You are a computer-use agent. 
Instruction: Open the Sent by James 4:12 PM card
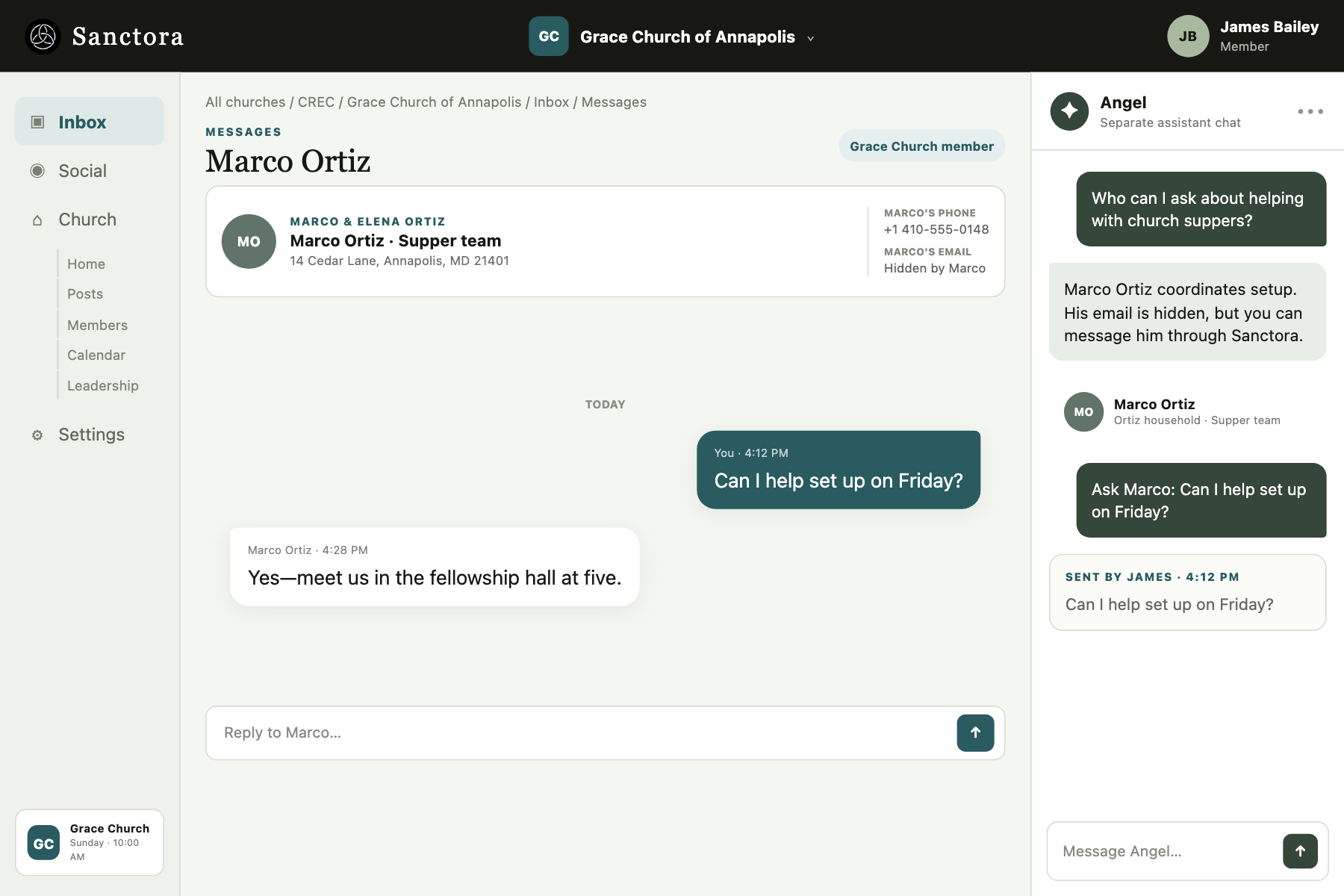(x=1187, y=592)
